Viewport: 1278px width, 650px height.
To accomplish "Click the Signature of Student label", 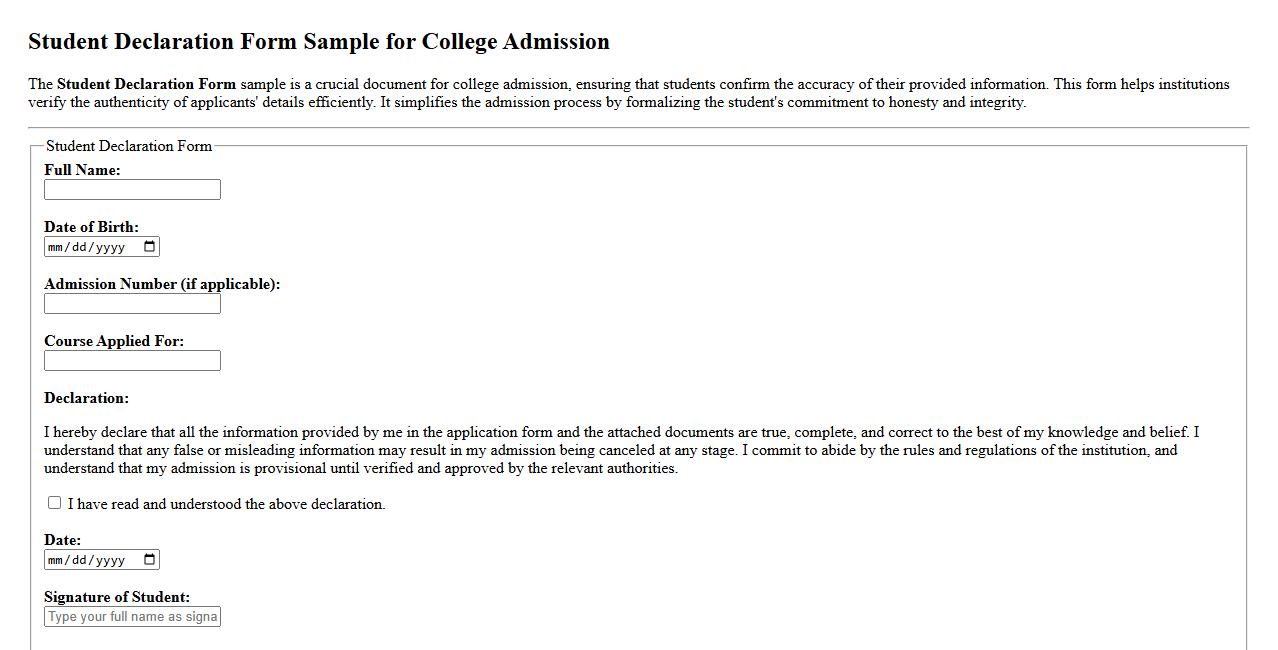I will [x=115, y=597].
